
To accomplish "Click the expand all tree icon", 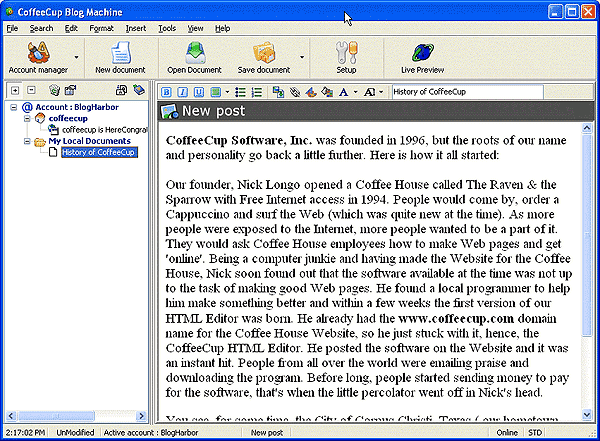I will [15, 90].
